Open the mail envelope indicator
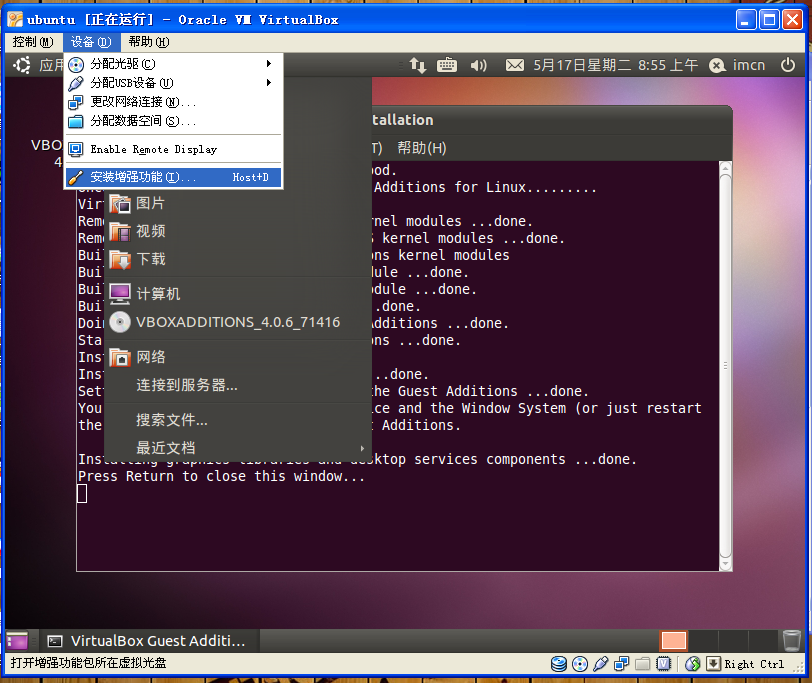 [x=514, y=65]
